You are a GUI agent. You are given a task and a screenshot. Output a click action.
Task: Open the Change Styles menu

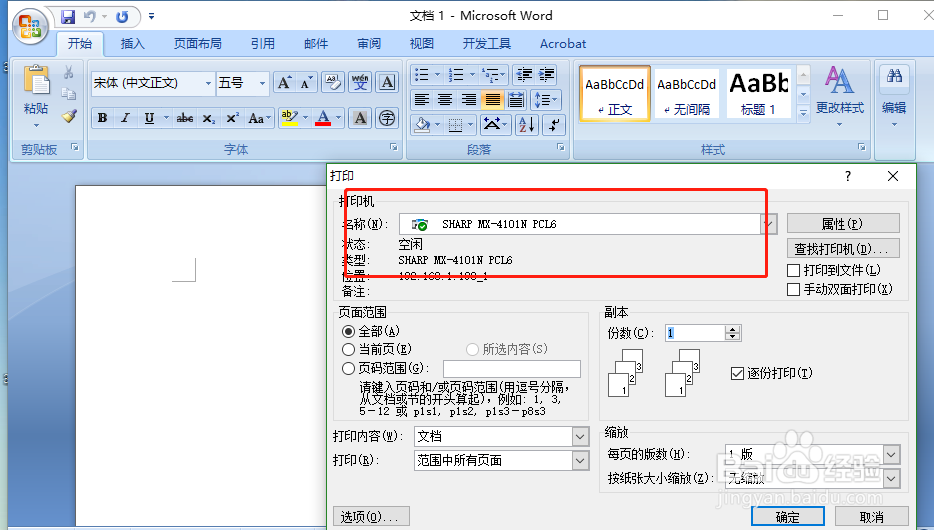coord(839,96)
